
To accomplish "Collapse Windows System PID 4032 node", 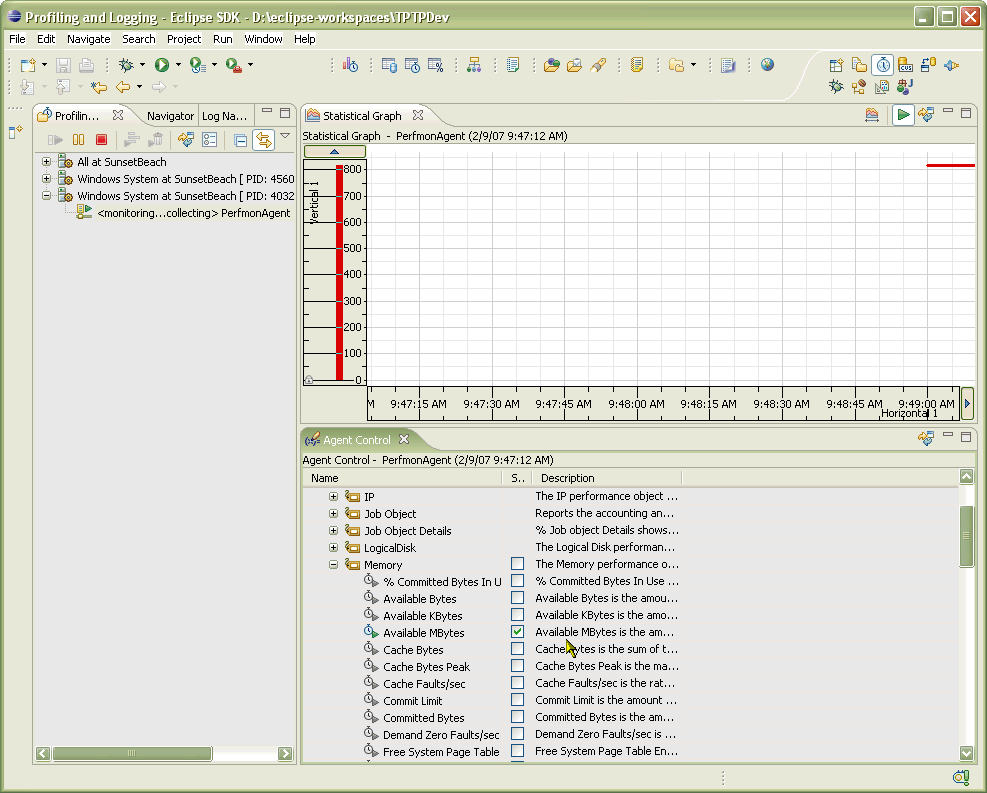I will tap(47, 196).
